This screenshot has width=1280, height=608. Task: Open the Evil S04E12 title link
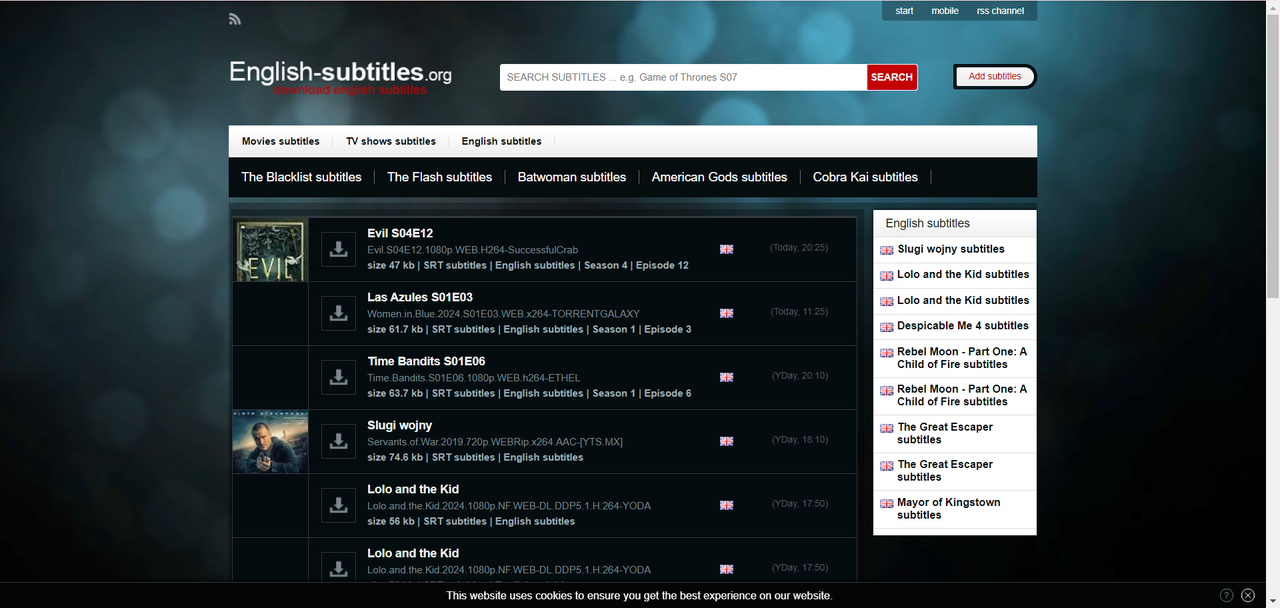click(400, 233)
